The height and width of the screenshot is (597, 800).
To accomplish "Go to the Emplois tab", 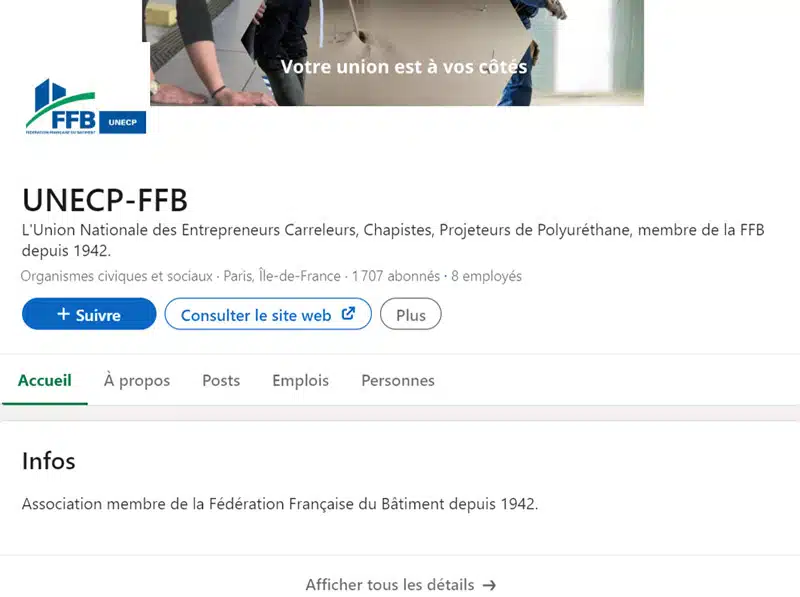I will 301,381.
